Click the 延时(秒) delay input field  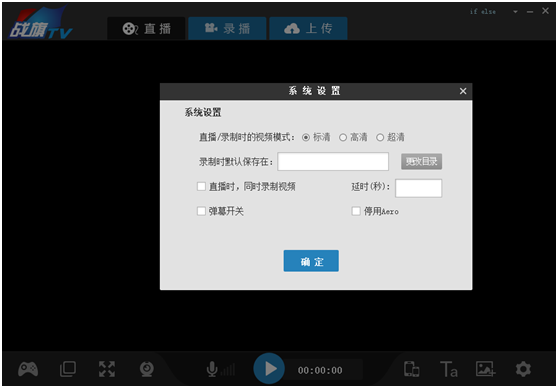point(418,188)
